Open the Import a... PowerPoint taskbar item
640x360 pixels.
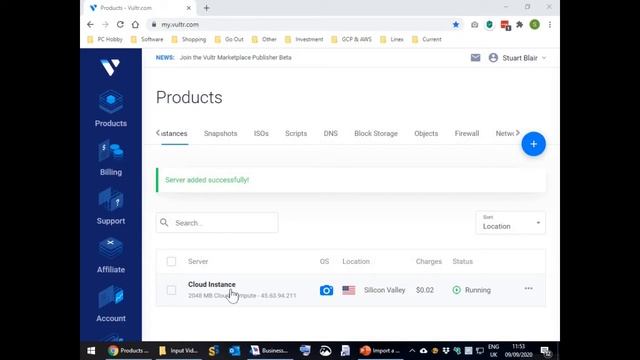pos(380,351)
